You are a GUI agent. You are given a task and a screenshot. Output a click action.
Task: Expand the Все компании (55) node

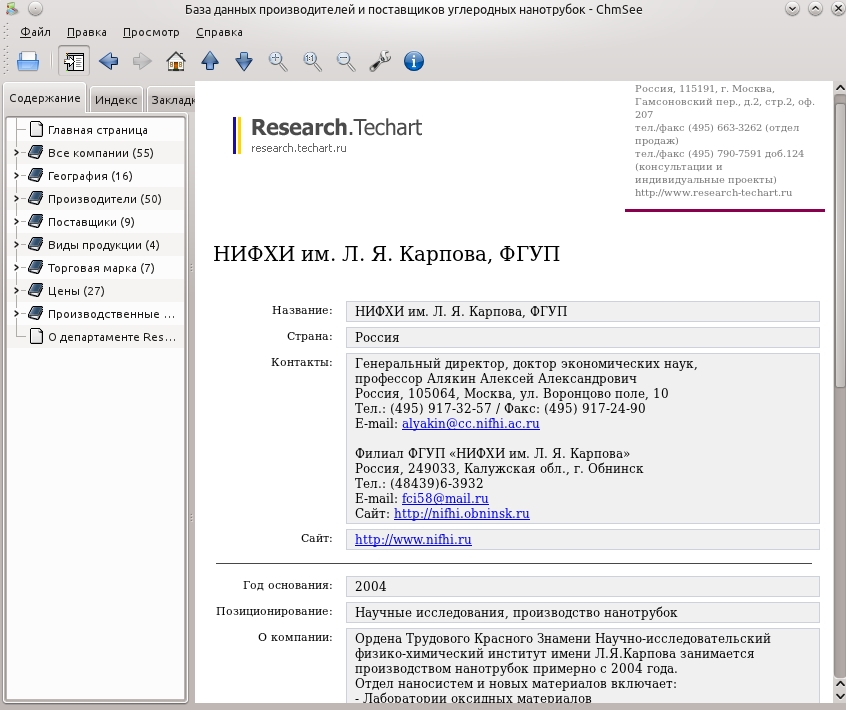(x=16, y=153)
